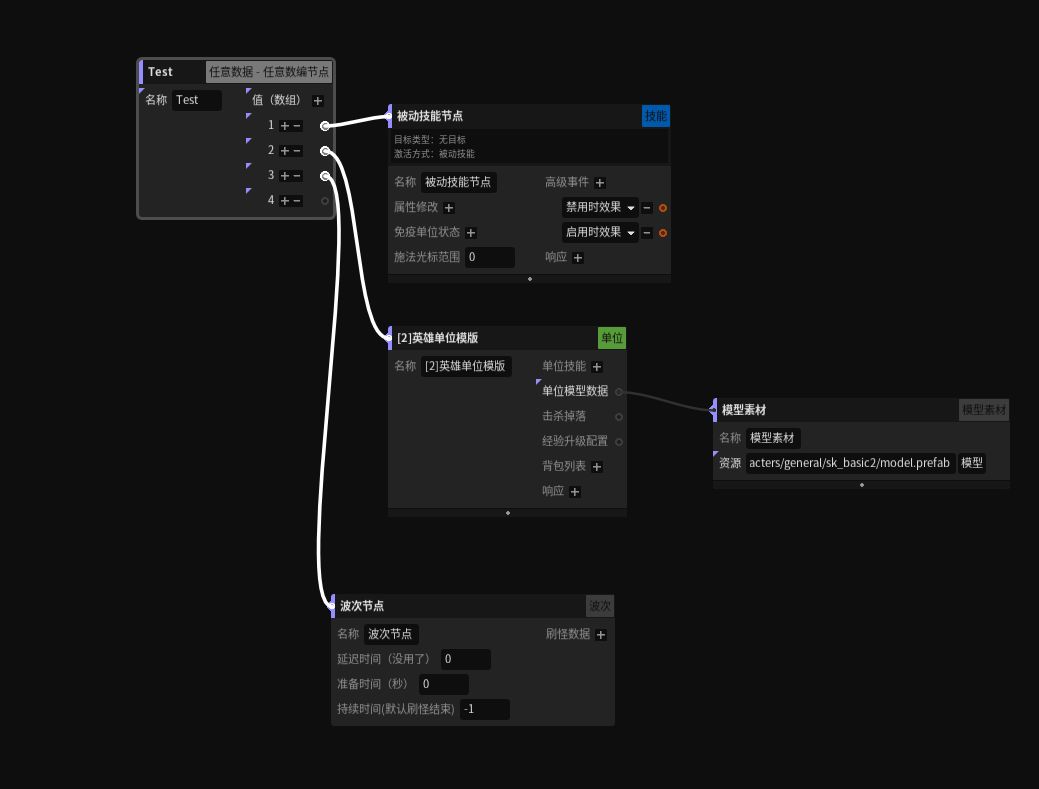This screenshot has width=1039, height=789.
Task: Click the 单位模型数据 output port
Action: point(619,392)
